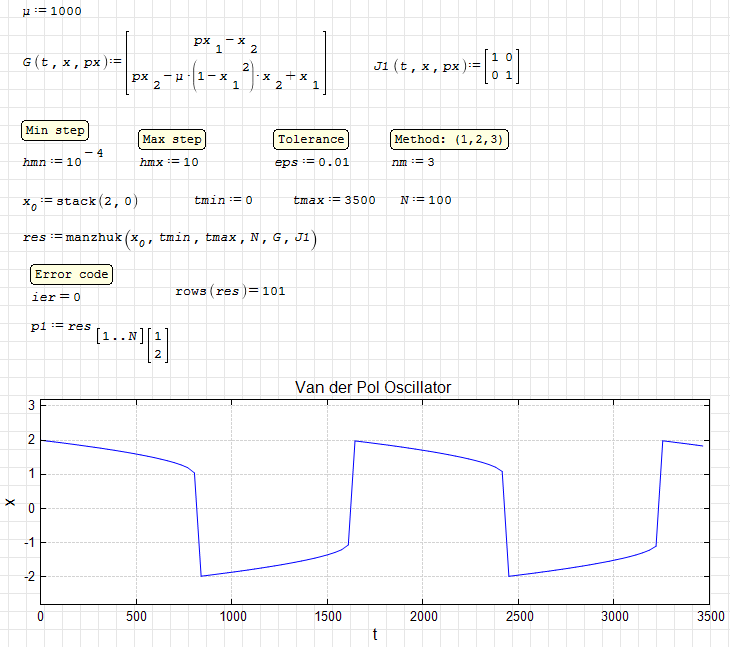Select the Error code text label
This screenshot has width=730, height=647.
pos(72,274)
